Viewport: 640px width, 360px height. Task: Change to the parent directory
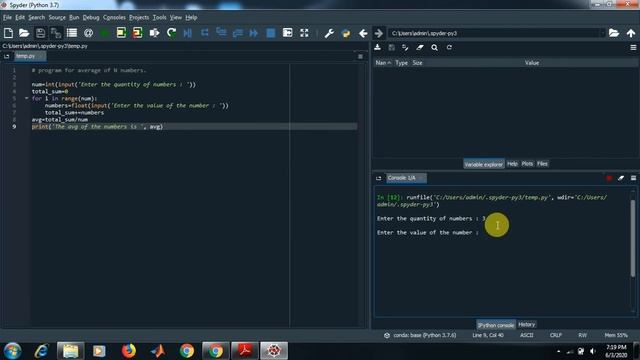point(631,33)
